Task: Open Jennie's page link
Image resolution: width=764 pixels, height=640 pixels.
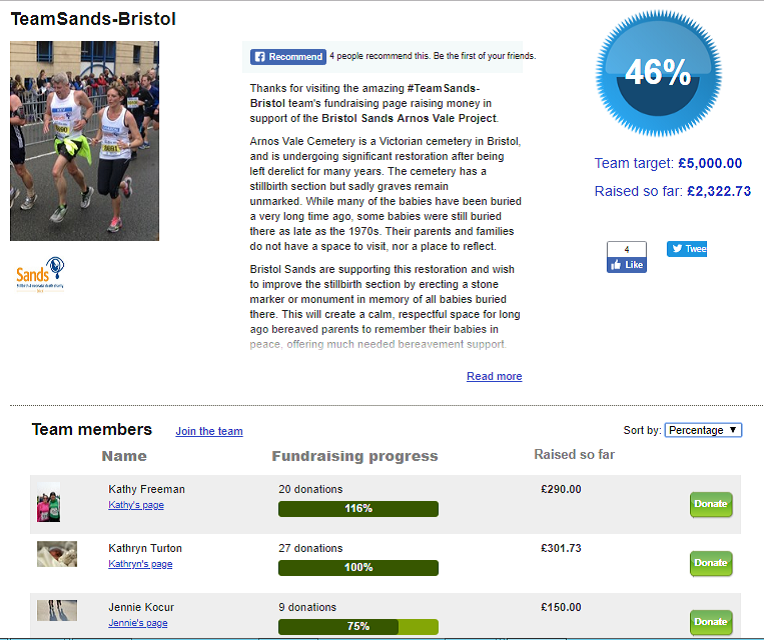Action: (x=138, y=623)
